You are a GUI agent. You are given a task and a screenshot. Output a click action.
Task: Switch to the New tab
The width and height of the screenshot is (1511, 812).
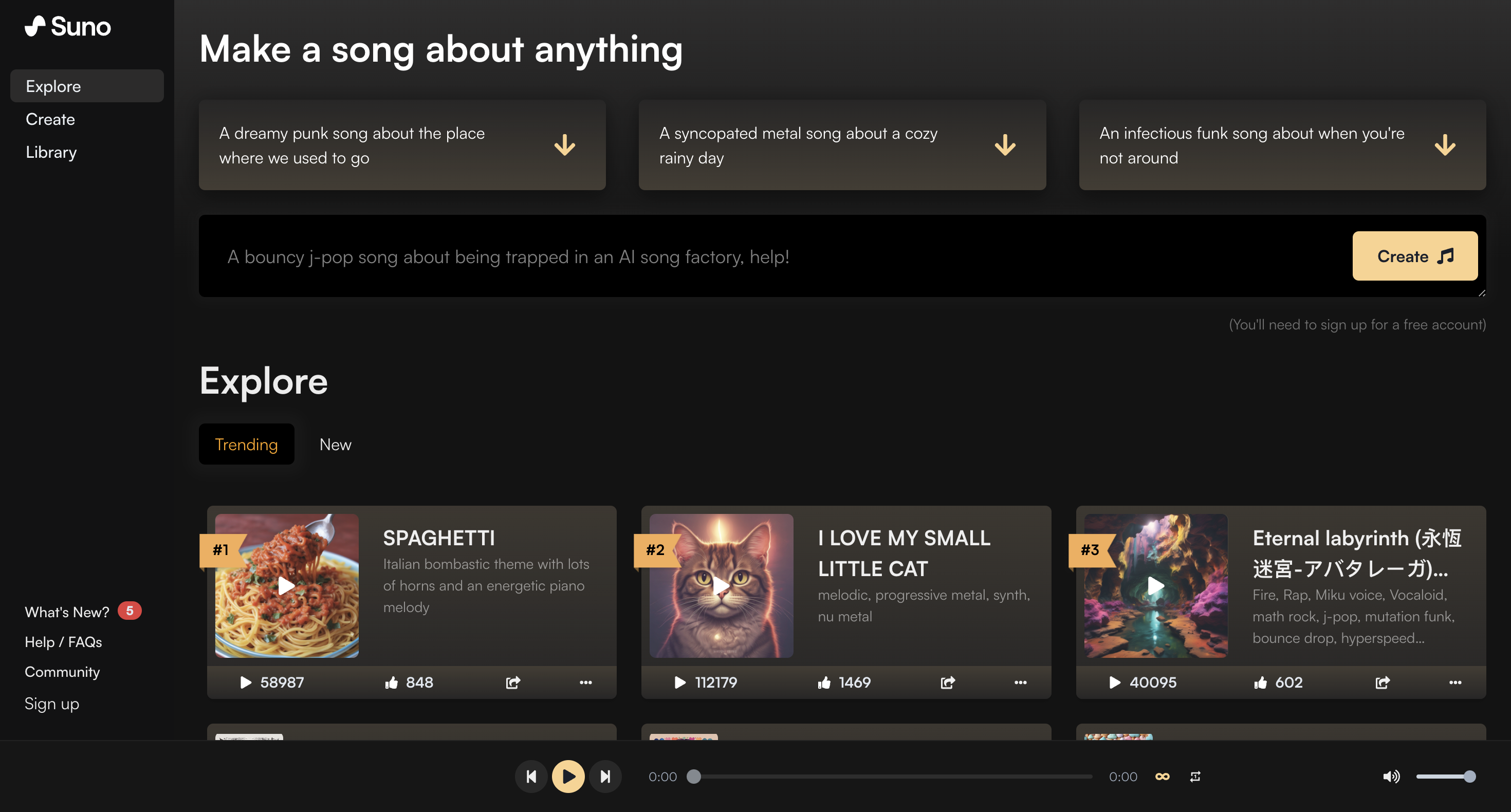point(335,444)
